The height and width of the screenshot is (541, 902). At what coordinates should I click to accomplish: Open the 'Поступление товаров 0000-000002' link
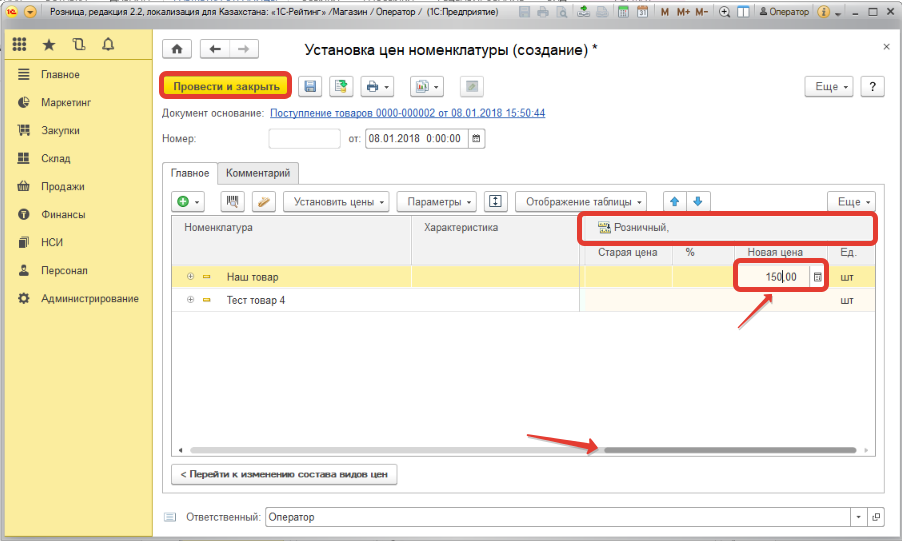tap(408, 113)
